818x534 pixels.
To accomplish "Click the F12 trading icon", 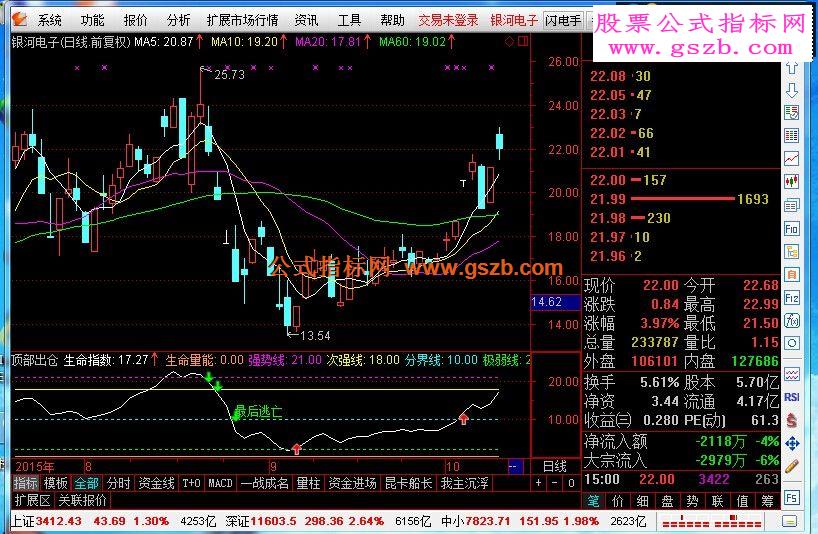I will tap(792, 298).
